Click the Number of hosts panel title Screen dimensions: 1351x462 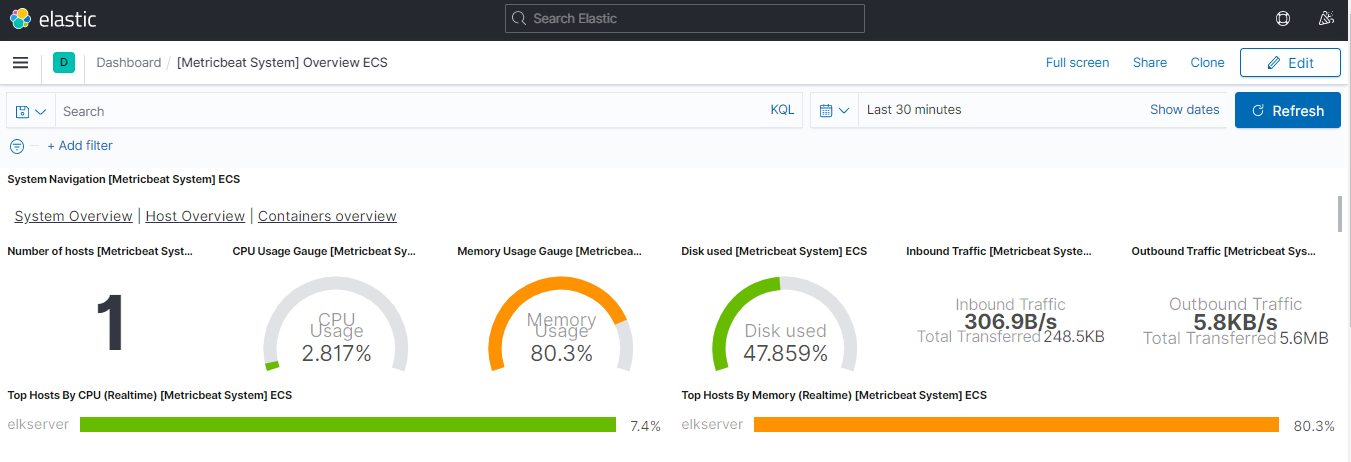point(99,251)
